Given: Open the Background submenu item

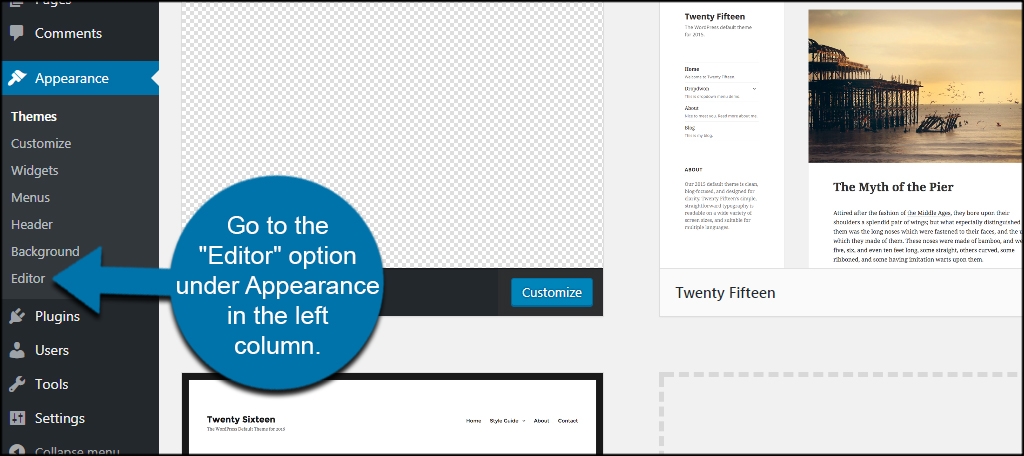Looking at the screenshot, I should (x=45, y=252).
